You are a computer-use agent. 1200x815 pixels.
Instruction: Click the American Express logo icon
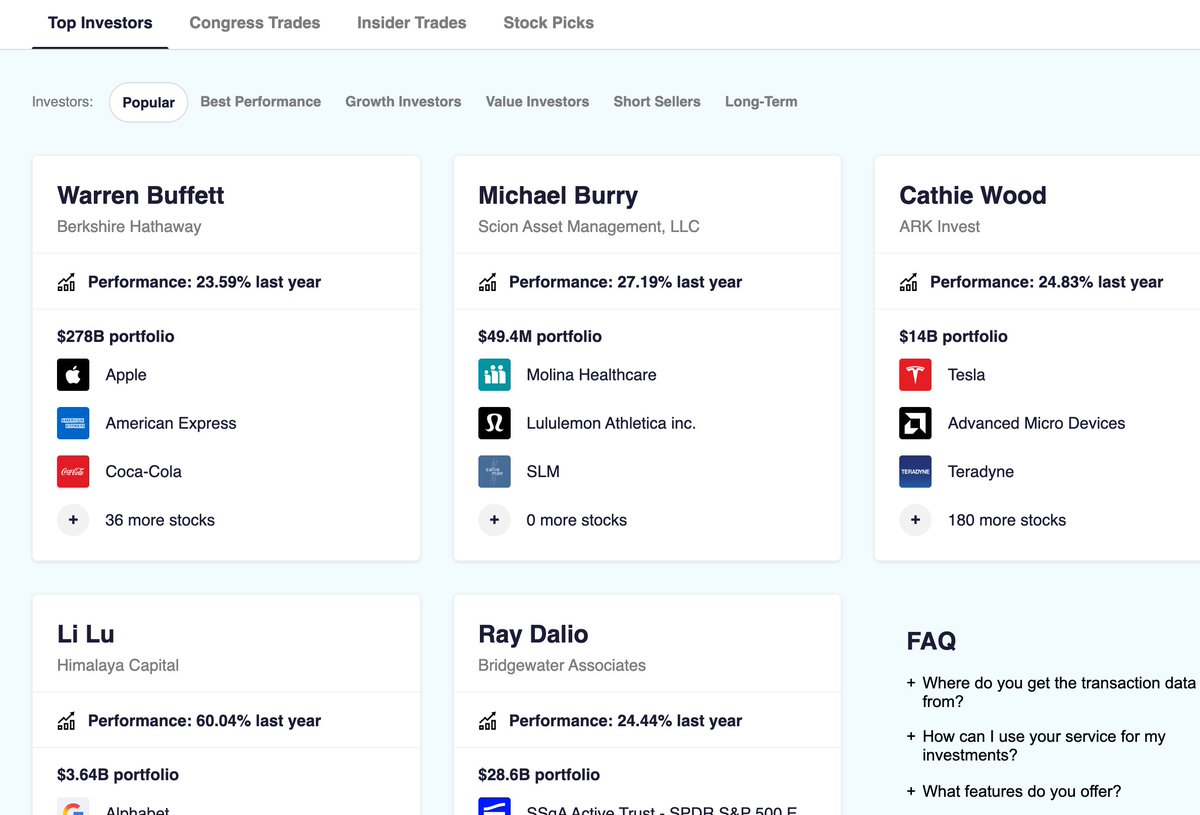pyautogui.click(x=73, y=423)
